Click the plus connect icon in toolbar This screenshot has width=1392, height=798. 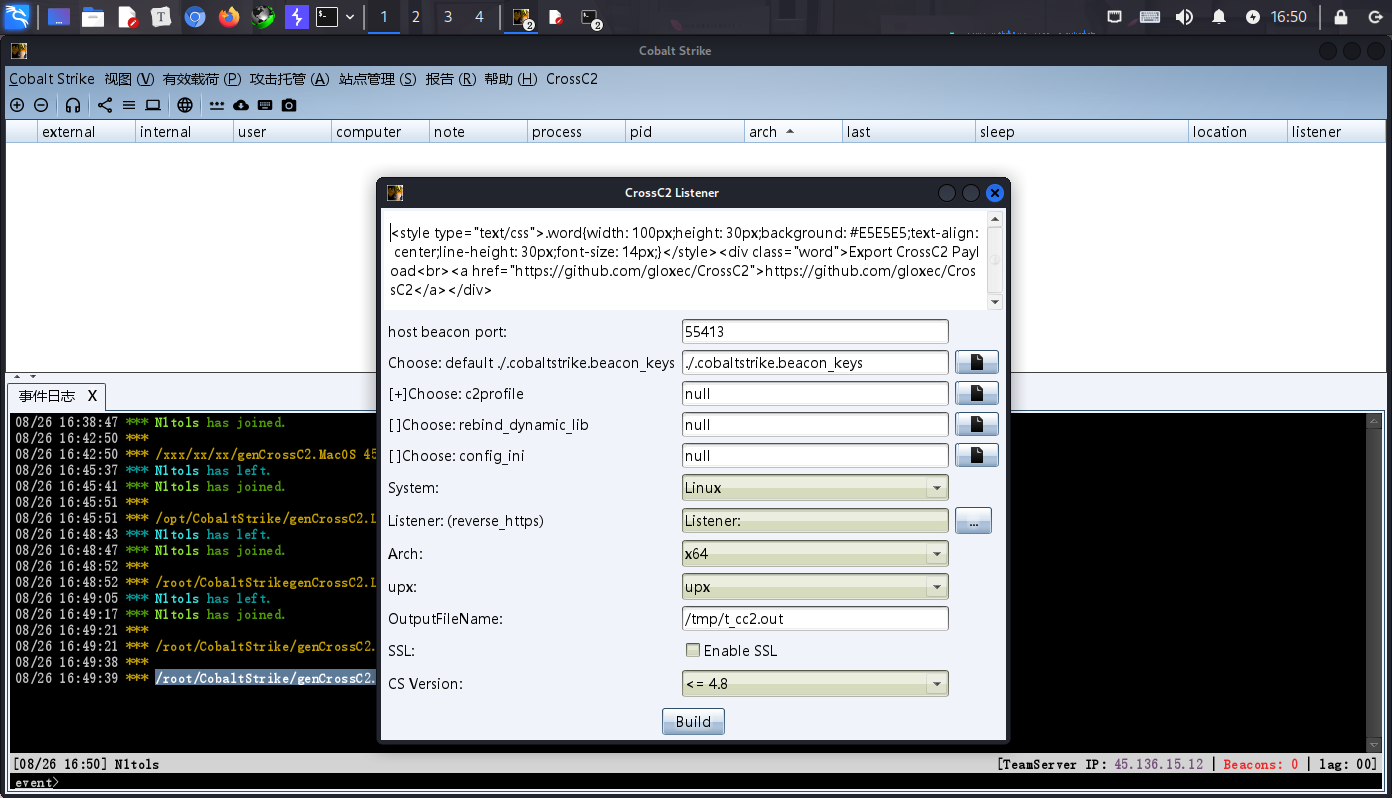pyautogui.click(x=17, y=105)
